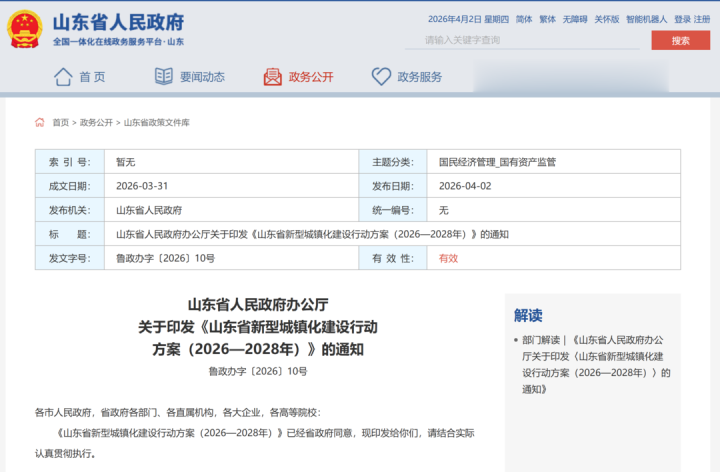Click the heart icon beside 政务服务

pyautogui.click(x=381, y=77)
